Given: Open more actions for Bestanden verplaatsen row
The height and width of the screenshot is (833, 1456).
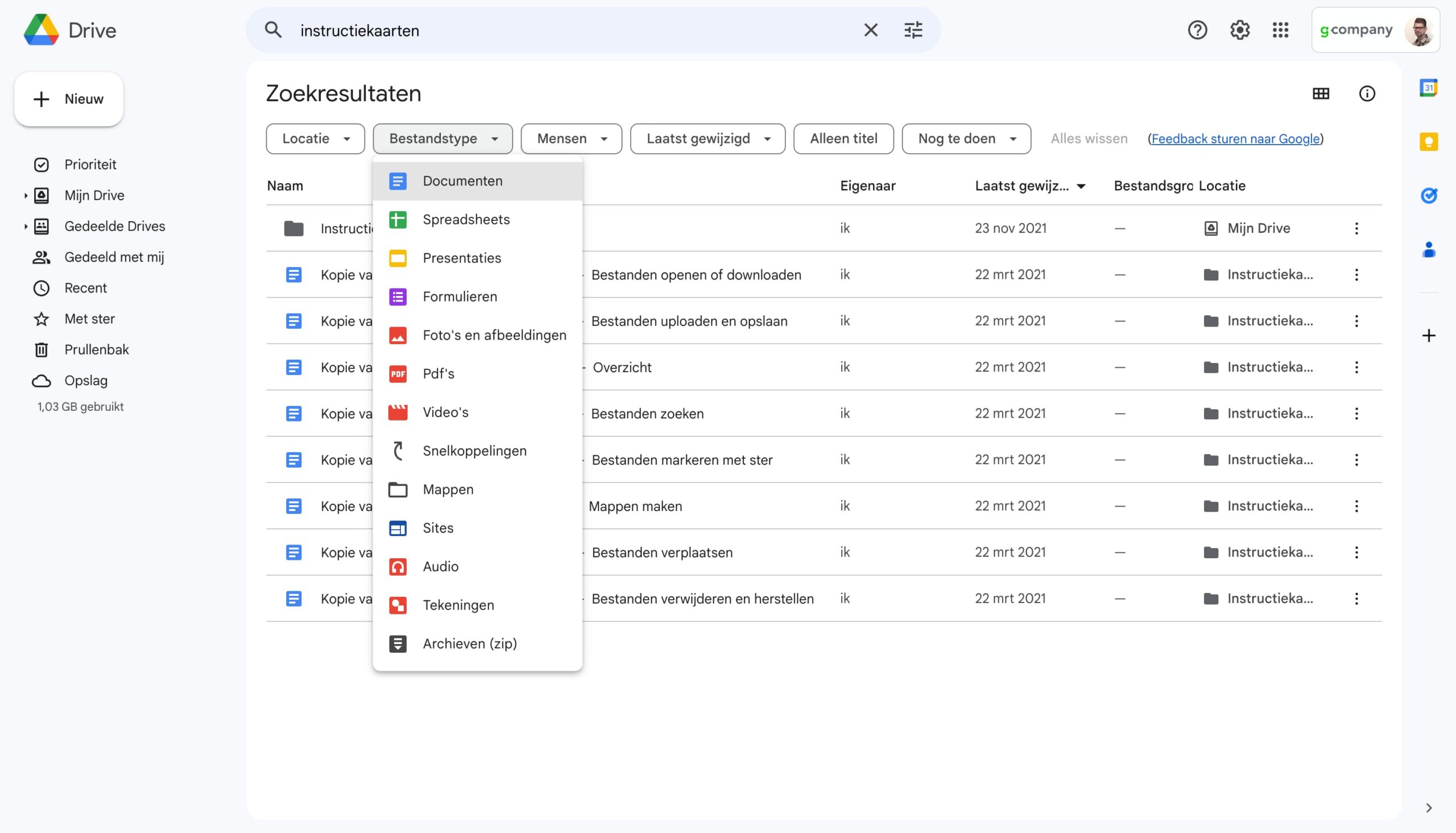Looking at the screenshot, I should 1356,552.
